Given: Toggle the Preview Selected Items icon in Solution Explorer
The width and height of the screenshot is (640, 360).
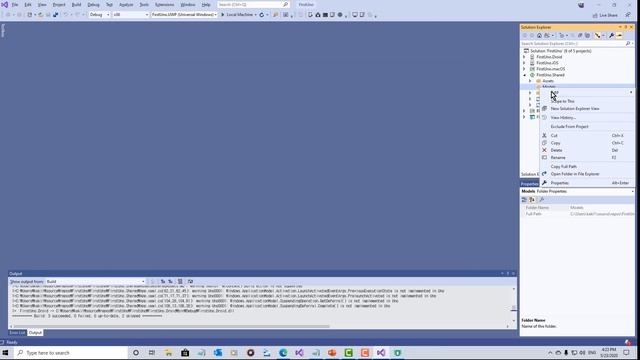Looking at the screenshot, I should pyautogui.click(x=619, y=36).
